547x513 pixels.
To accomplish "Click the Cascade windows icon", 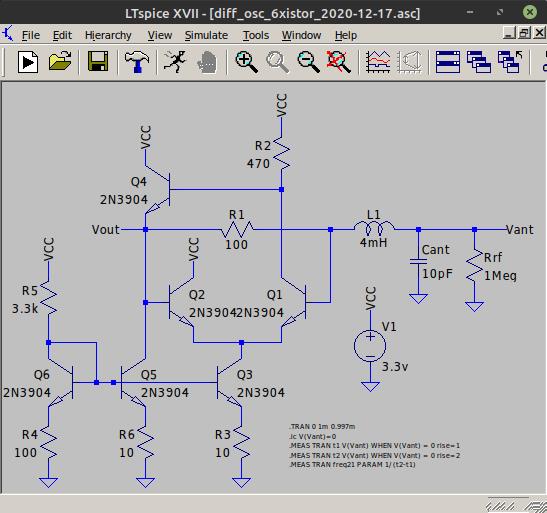I will pos(479,62).
